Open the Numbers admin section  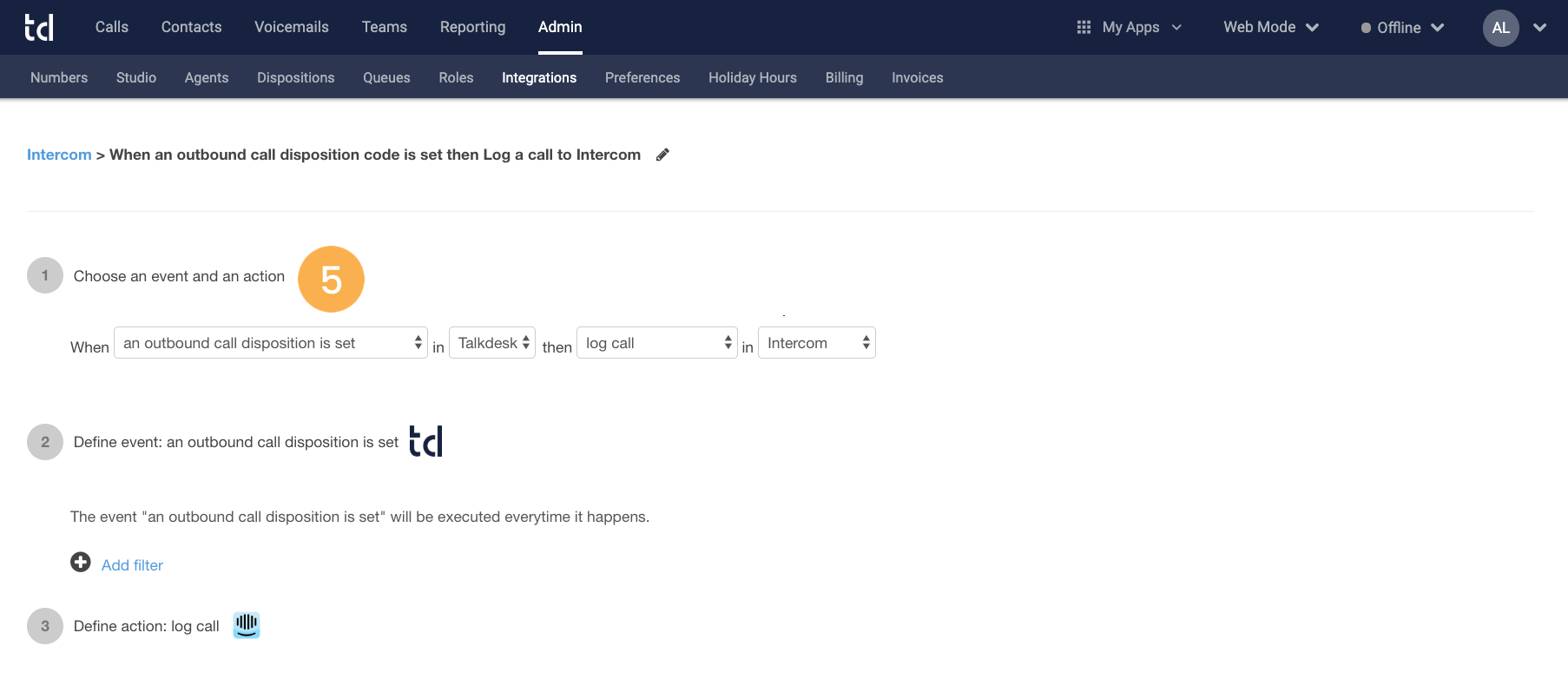point(59,77)
